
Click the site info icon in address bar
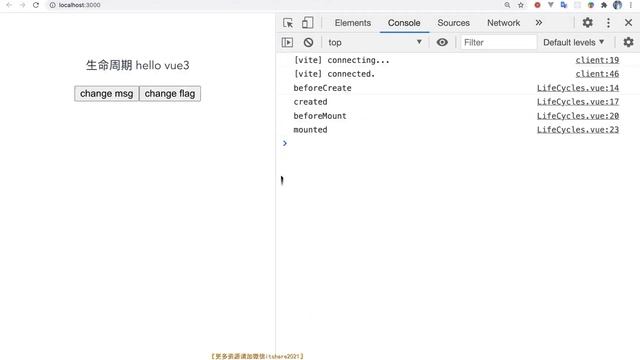(x=53, y=5)
